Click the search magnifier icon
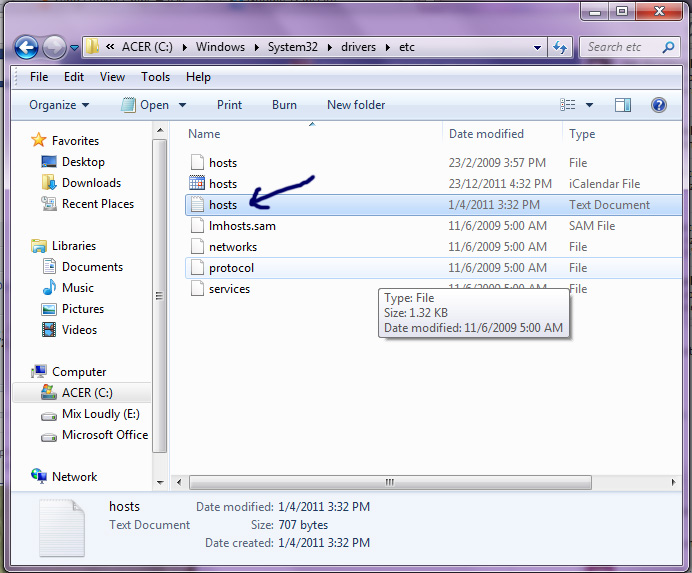Image resolution: width=692 pixels, height=573 pixels. 669,47
